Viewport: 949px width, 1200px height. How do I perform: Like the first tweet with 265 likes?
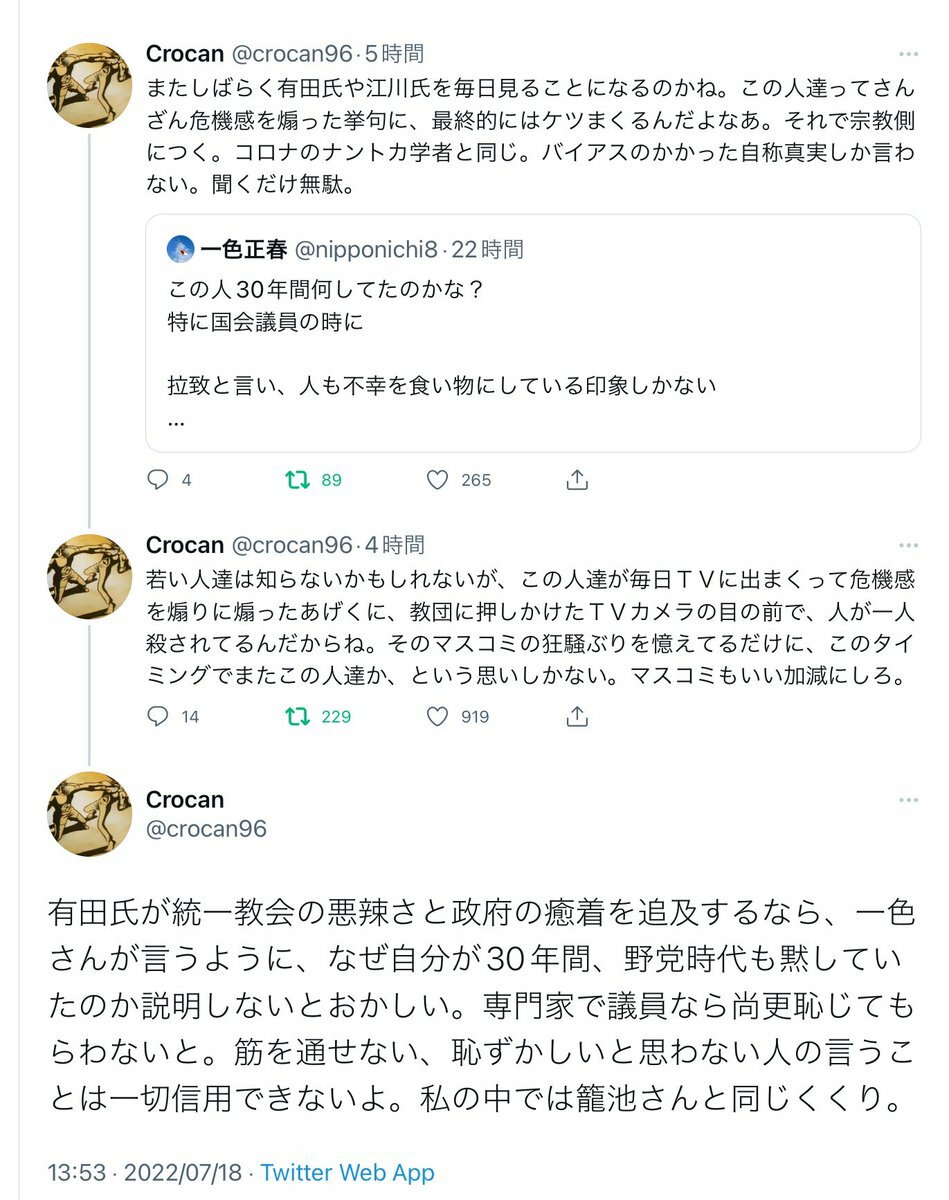[x=438, y=480]
